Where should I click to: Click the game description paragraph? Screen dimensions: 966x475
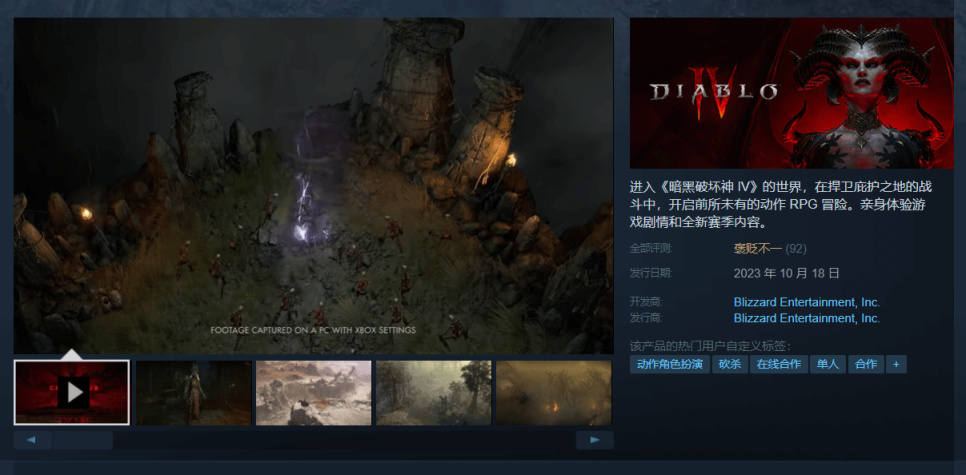780,204
